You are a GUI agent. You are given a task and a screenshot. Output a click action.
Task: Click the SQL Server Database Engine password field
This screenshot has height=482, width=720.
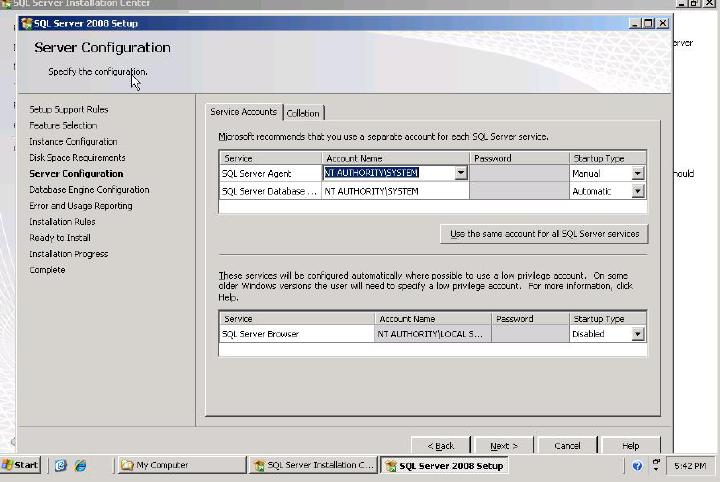pyautogui.click(x=519, y=191)
